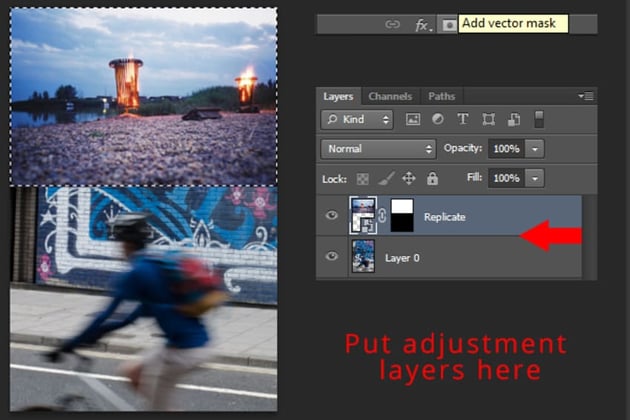Filter for adjustment layers icon
630x420 pixels.
[438, 119]
